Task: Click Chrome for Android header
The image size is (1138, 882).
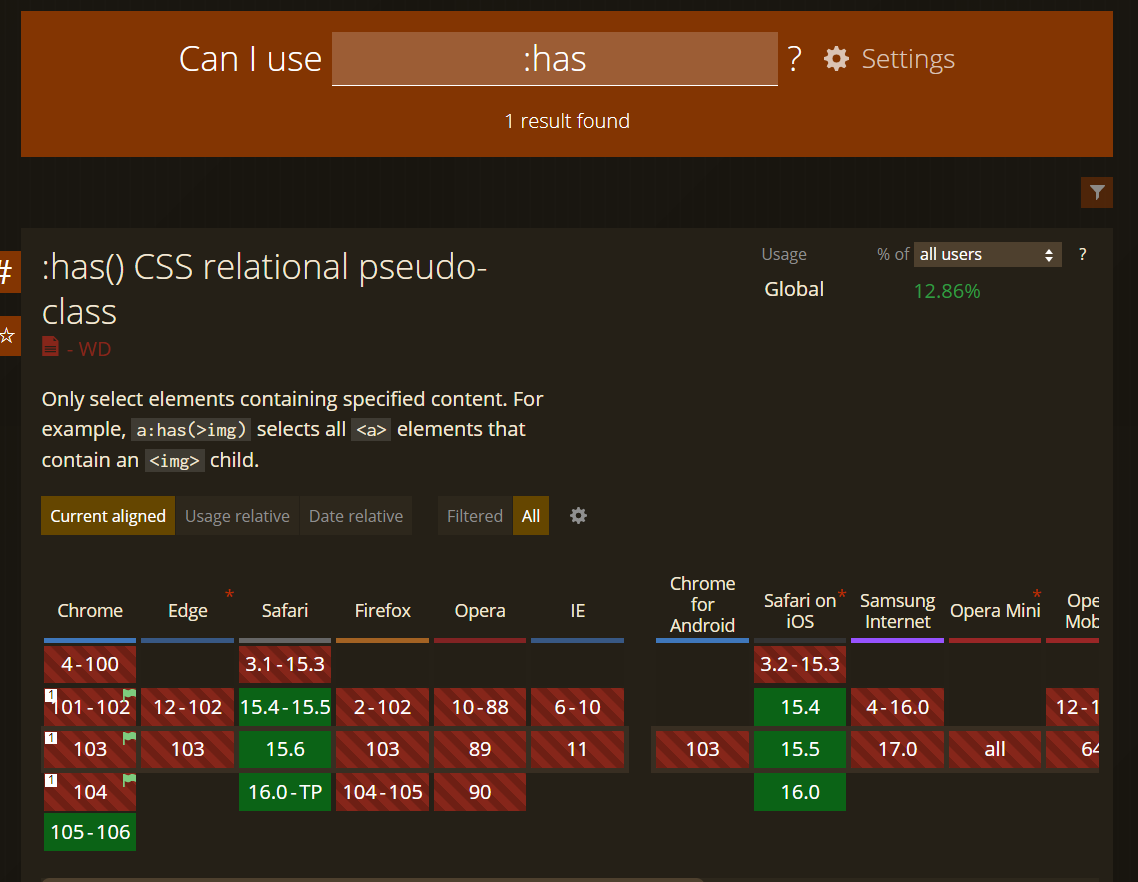Action: (x=703, y=605)
